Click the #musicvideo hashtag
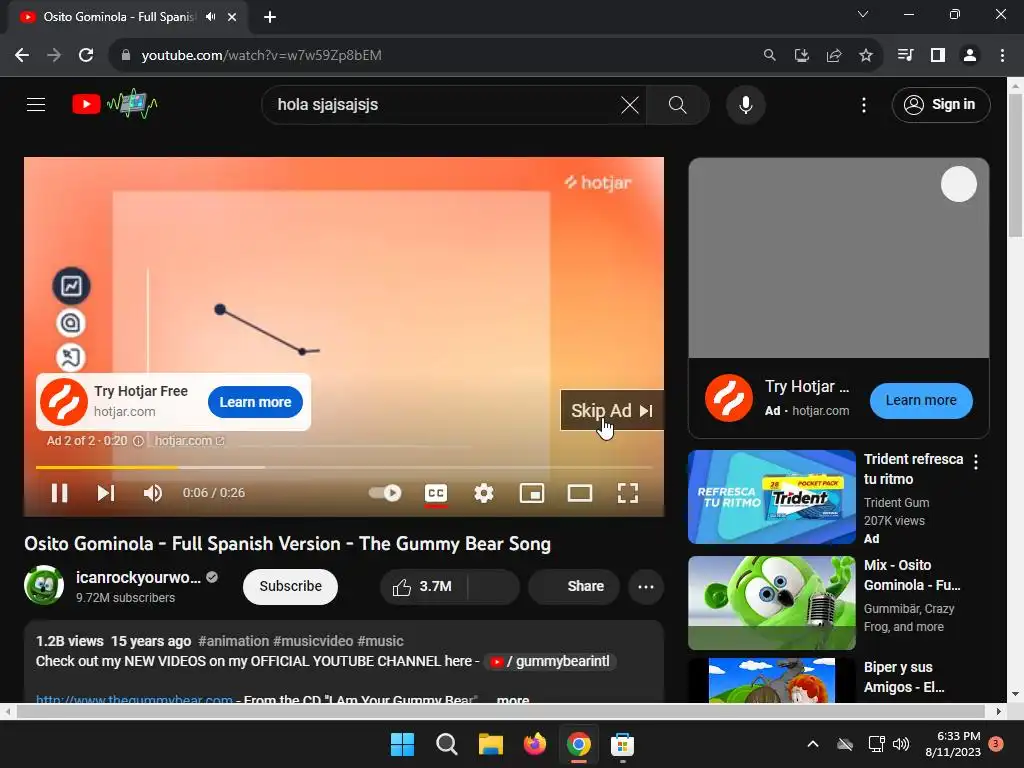Image resolution: width=1024 pixels, height=768 pixels. click(x=313, y=641)
